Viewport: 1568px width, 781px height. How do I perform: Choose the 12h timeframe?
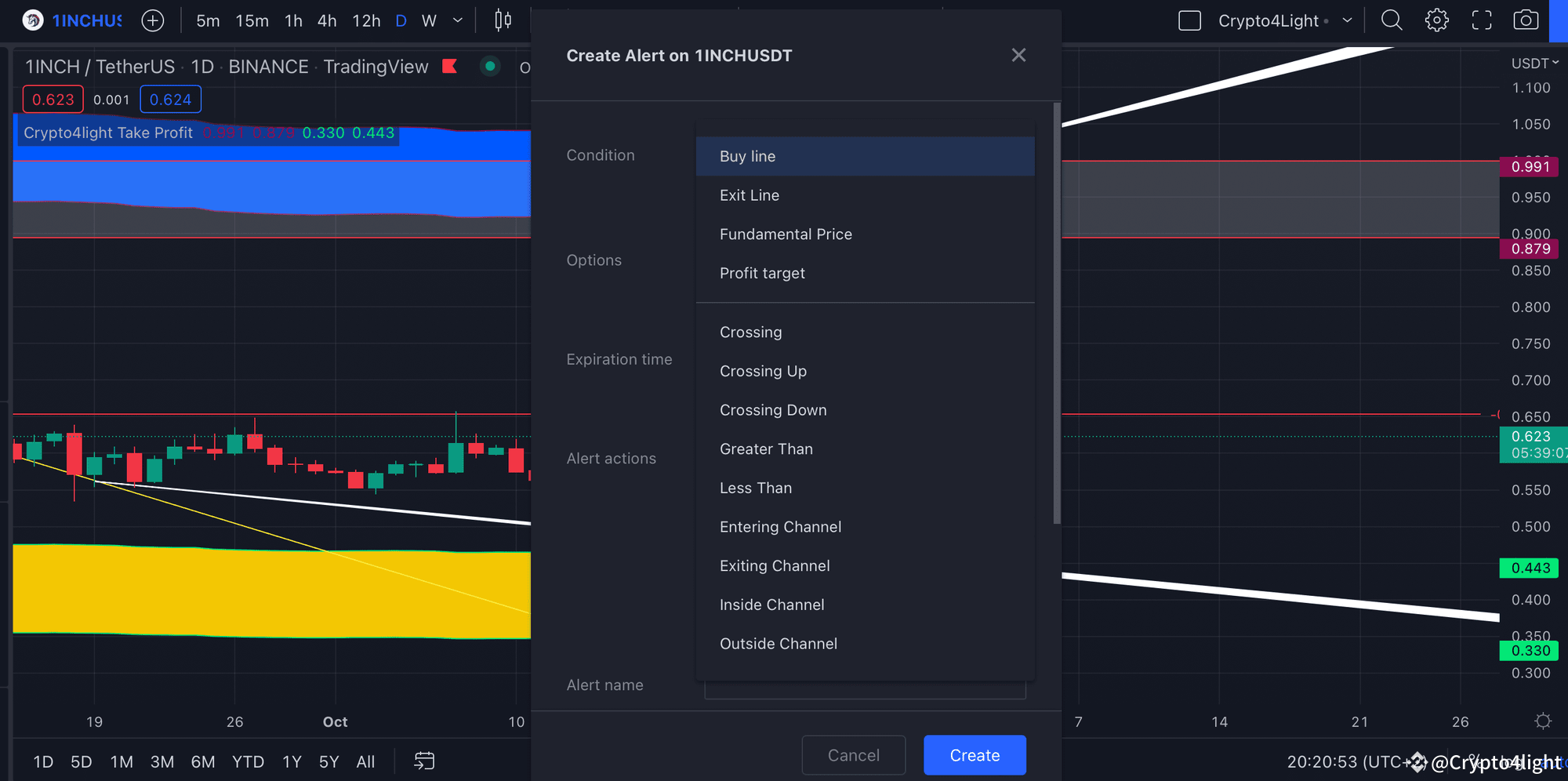[366, 21]
